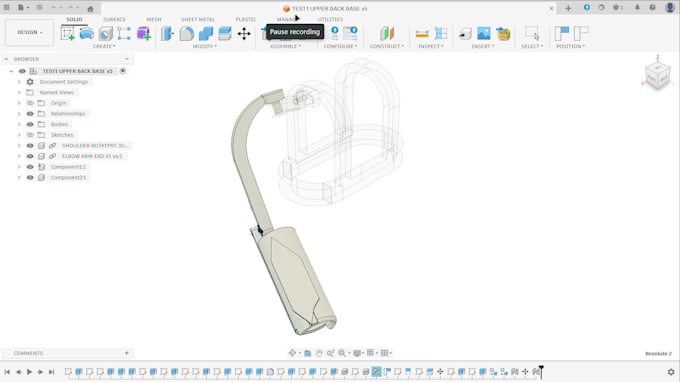The width and height of the screenshot is (680, 382).
Task: Switch to the PLASTIC tab
Action: pos(245,20)
